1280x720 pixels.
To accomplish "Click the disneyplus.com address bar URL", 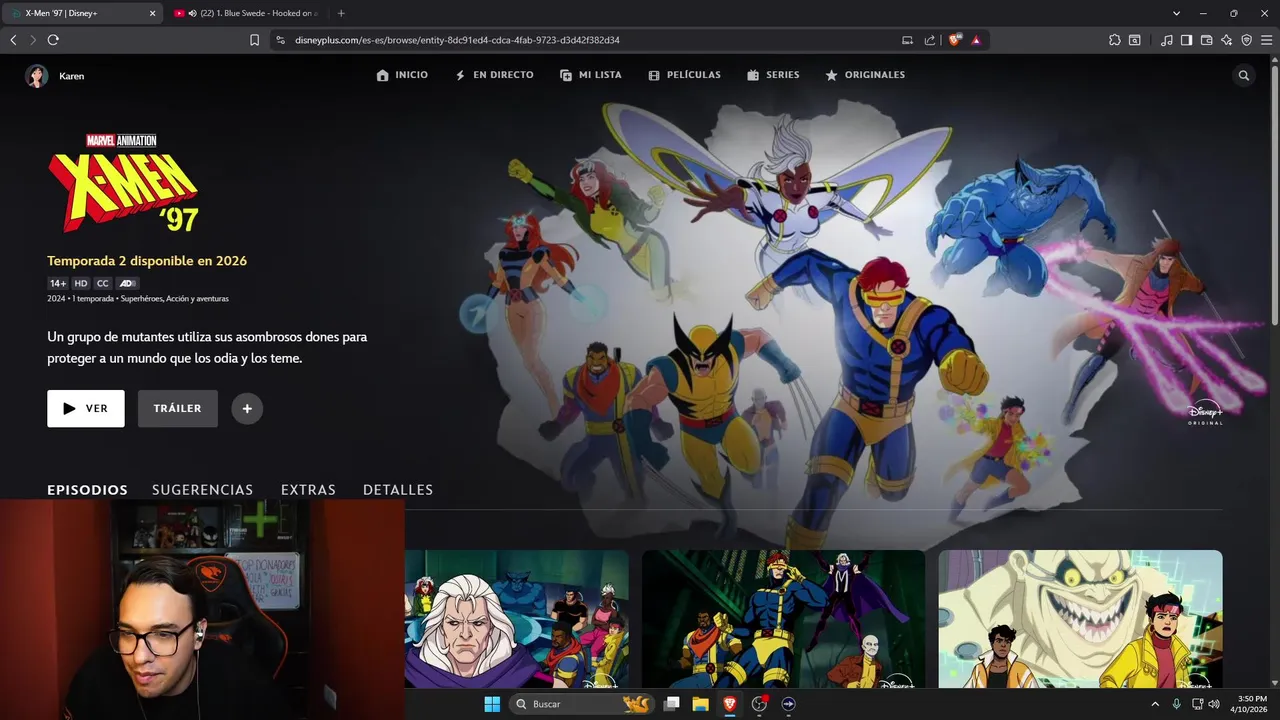I will pyautogui.click(x=457, y=40).
